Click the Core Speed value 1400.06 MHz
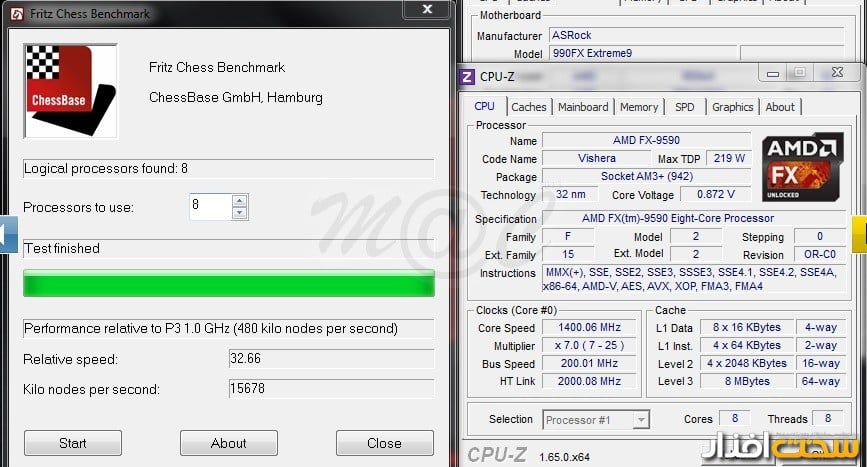The width and height of the screenshot is (867, 467). click(x=589, y=328)
